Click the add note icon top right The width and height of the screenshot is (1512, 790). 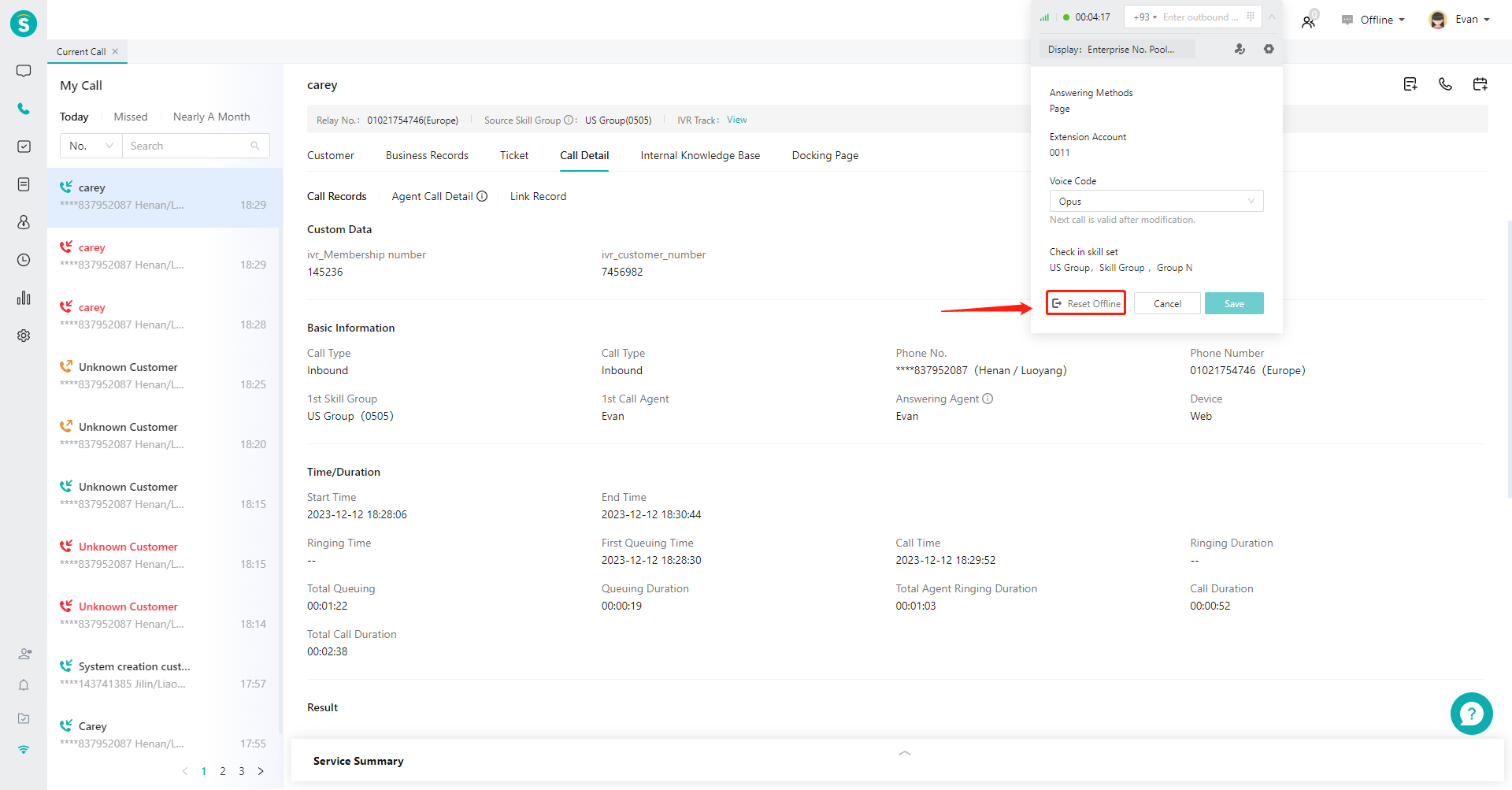coord(1410,84)
